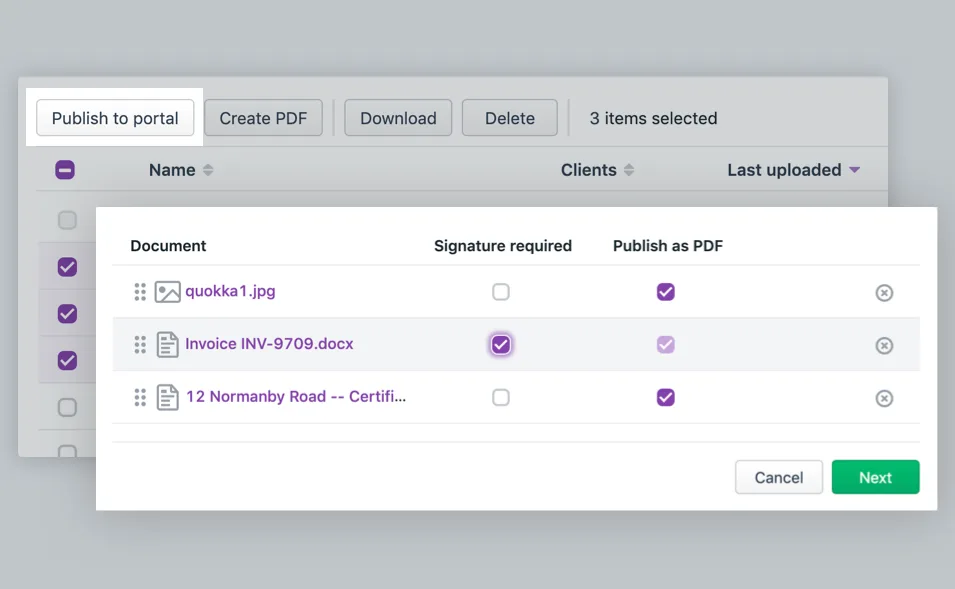955x589 pixels.
Task: Toggle the select-all checkbox in table header
Action: tap(65, 170)
